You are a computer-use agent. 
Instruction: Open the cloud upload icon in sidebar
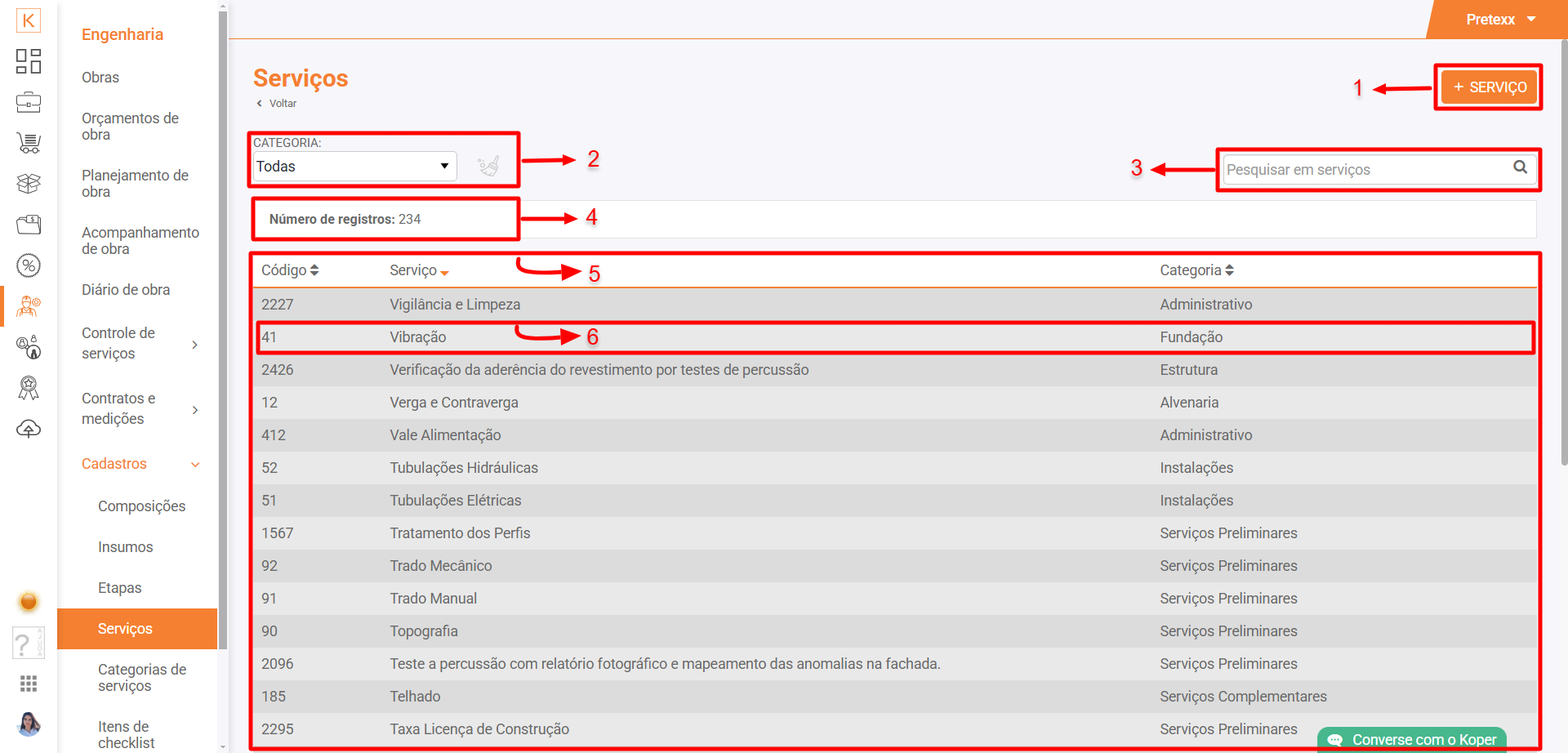coord(29,429)
